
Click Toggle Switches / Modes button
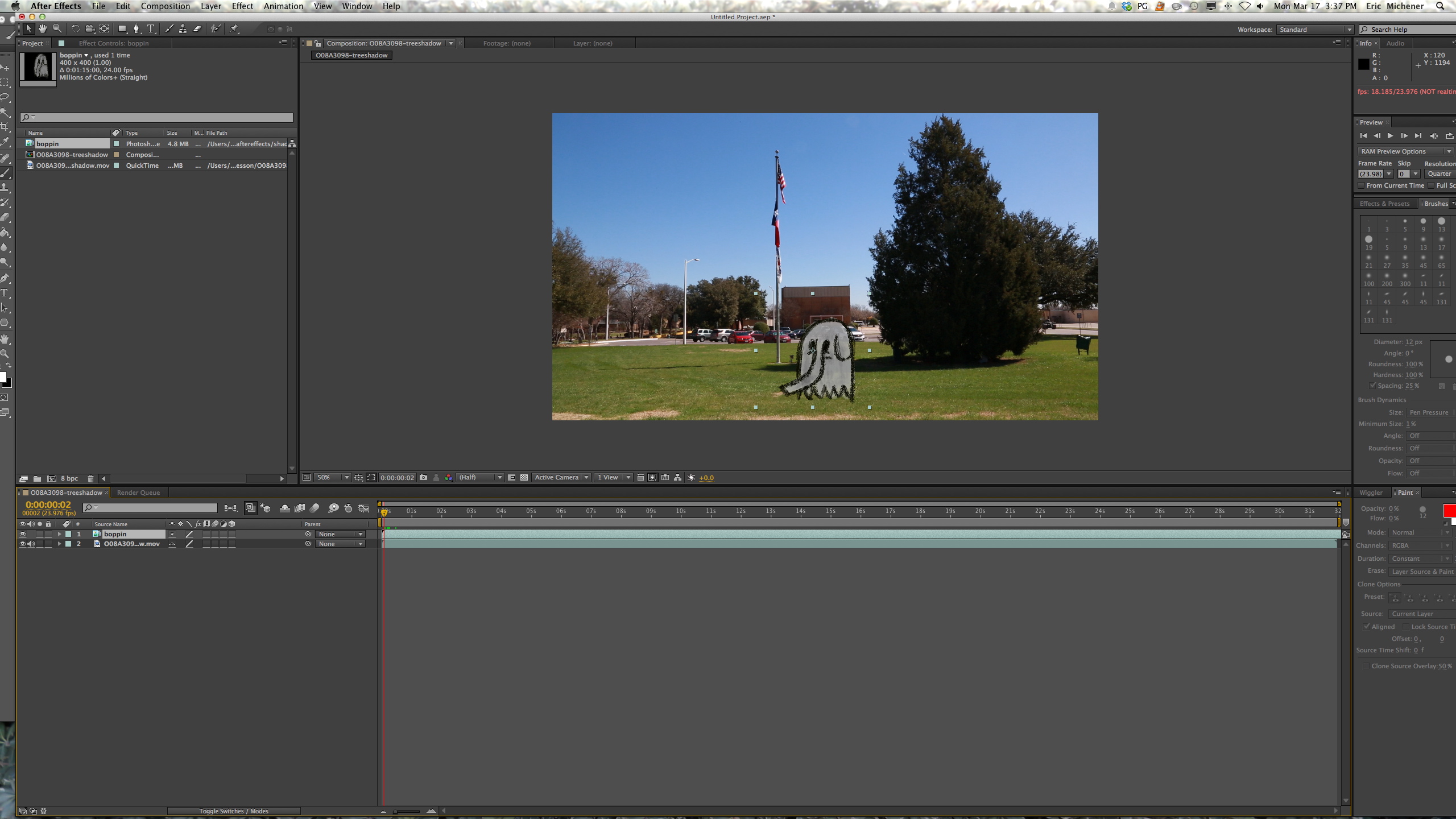pos(233,811)
